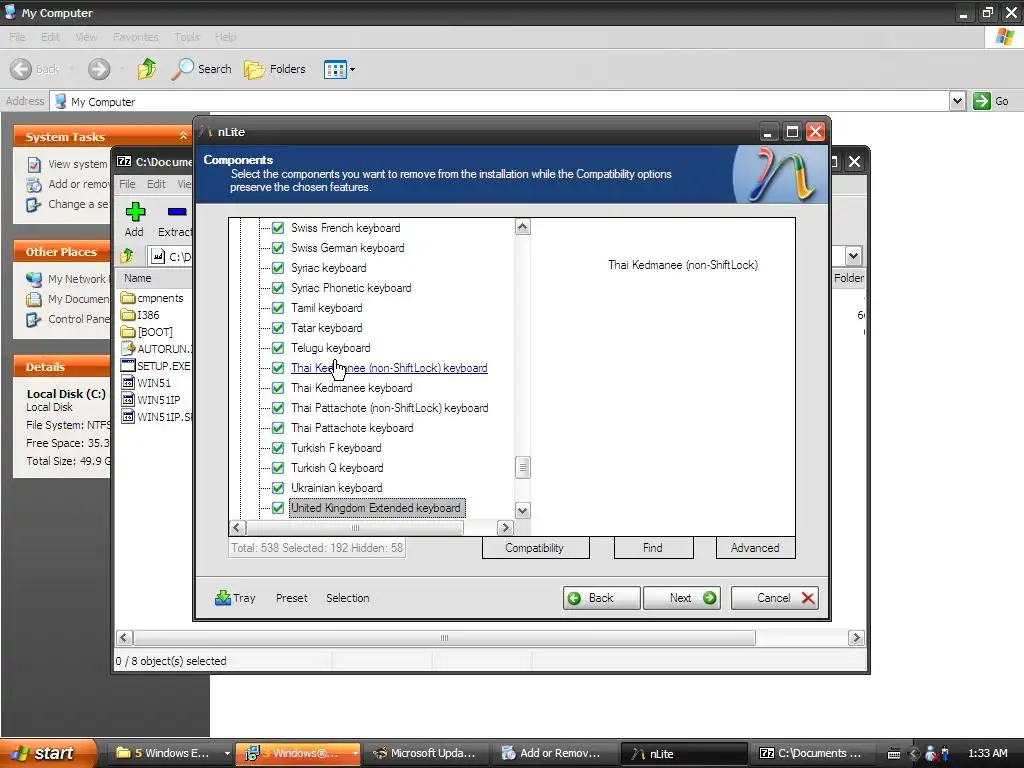
Task: Click Next in the nLite wizard
Action: (x=682, y=598)
